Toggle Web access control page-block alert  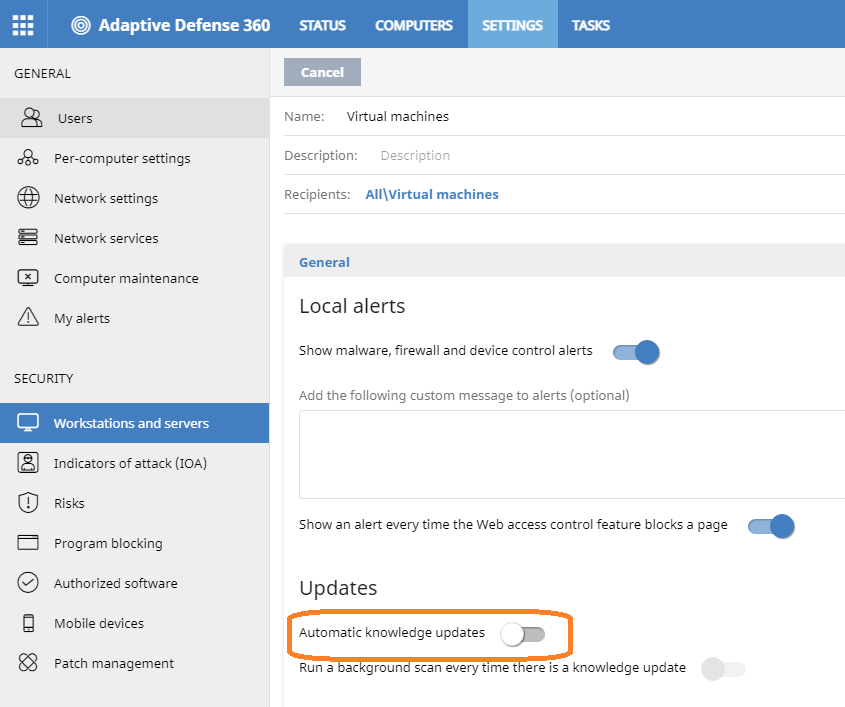pos(771,526)
